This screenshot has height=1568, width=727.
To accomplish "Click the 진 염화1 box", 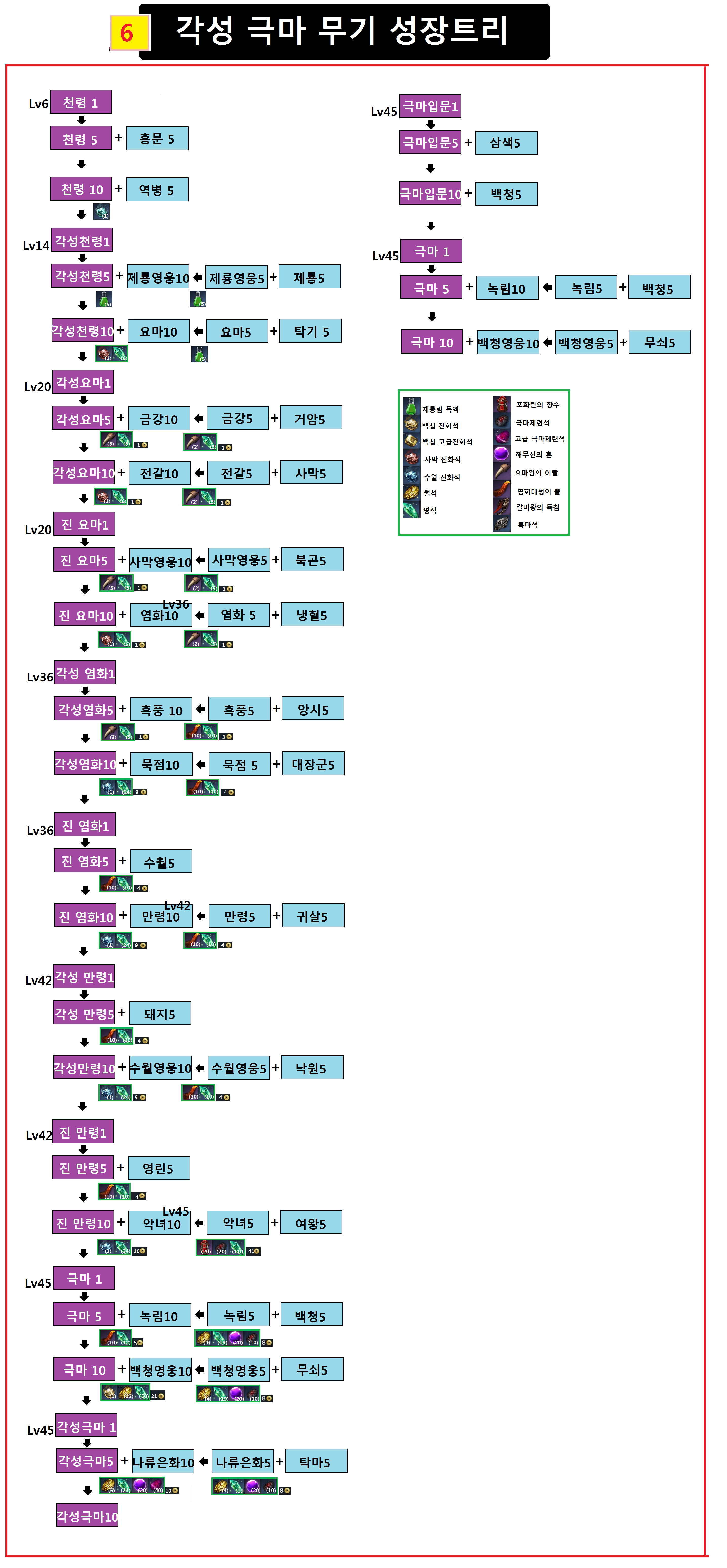I will [85, 825].
